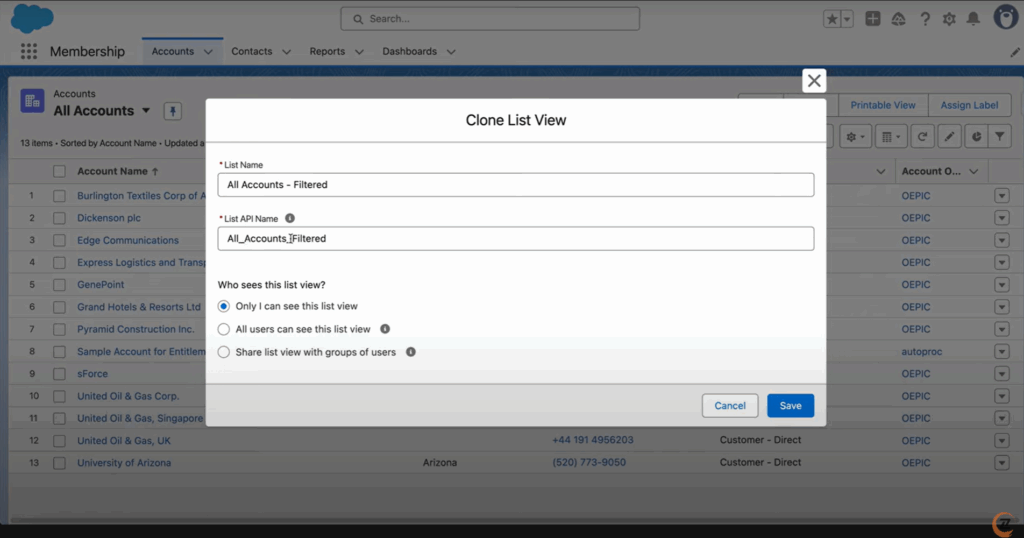Screen dimensions: 1024x538
Task: Open the GenePoint account link
Action: coord(100,285)
